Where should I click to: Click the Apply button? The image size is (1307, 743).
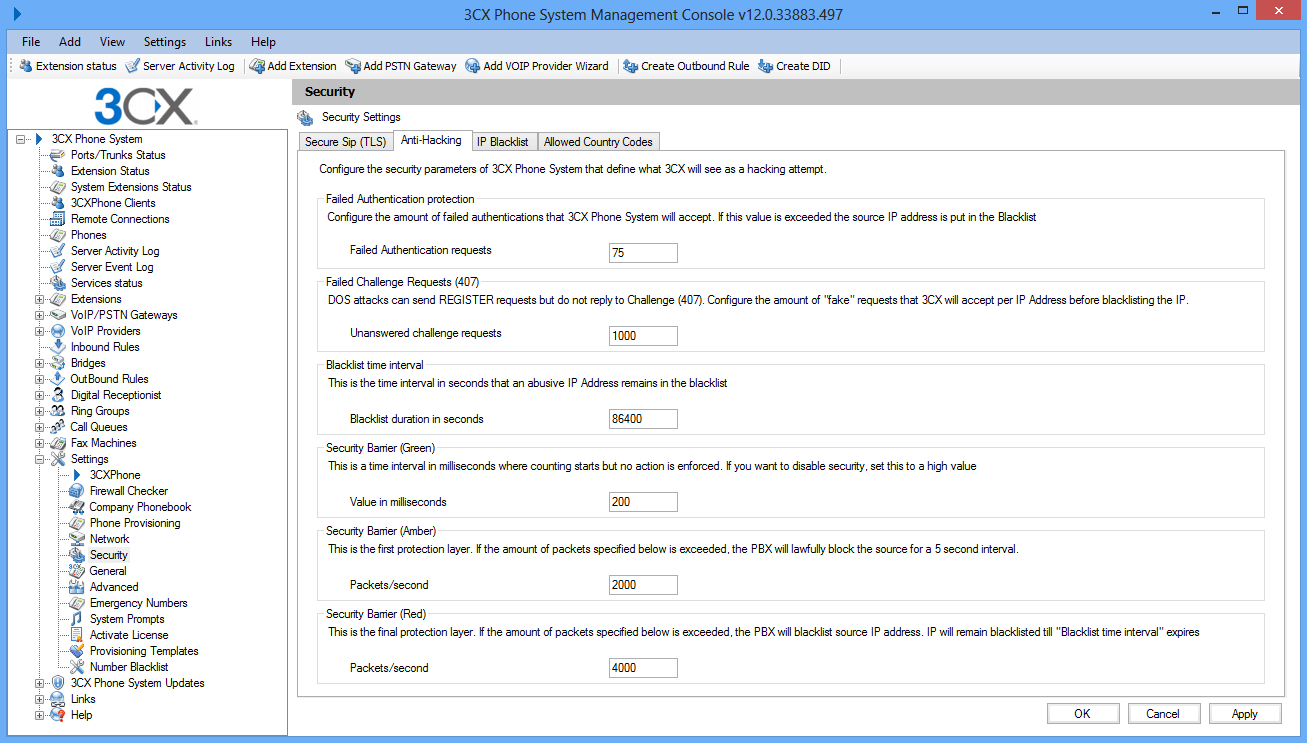pos(1245,714)
